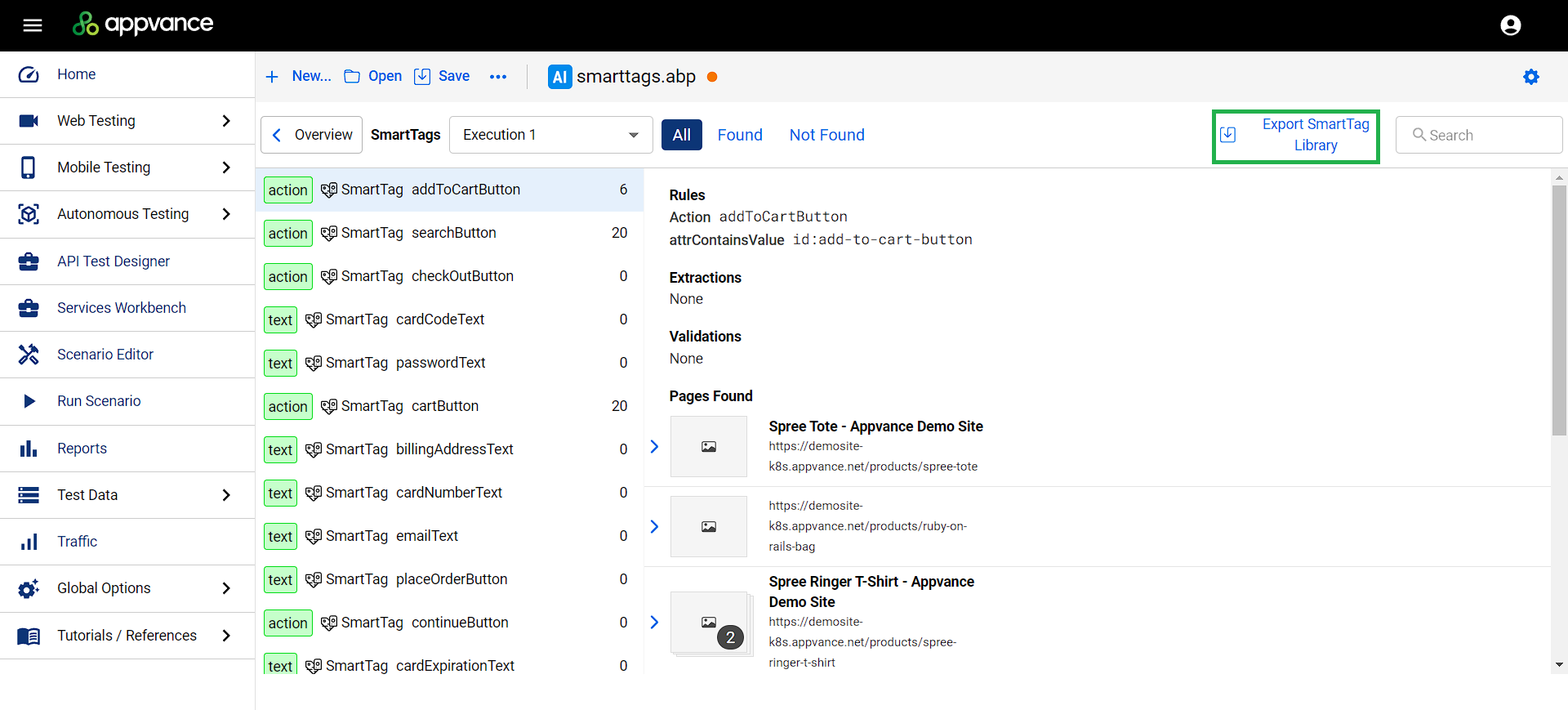The height and width of the screenshot is (710, 1568).
Task: Click the Open button text
Action: click(x=385, y=77)
